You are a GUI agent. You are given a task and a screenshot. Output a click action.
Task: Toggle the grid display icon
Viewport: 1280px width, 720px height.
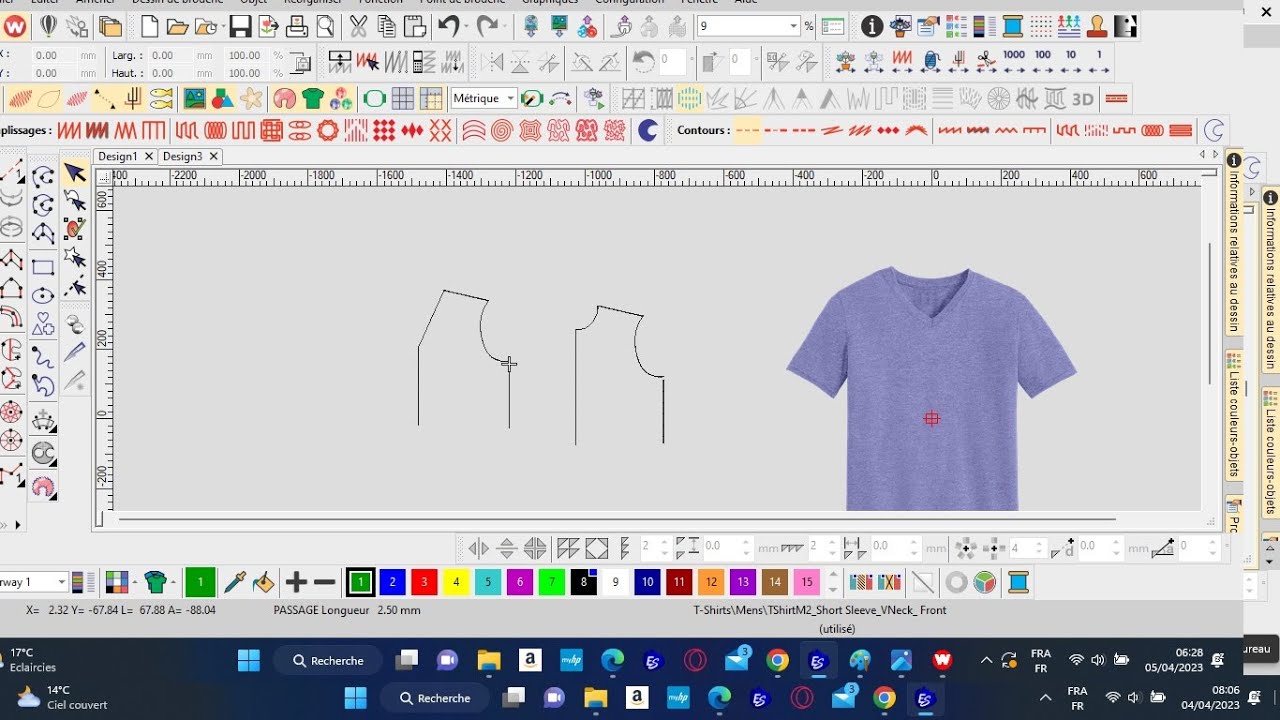[403, 99]
